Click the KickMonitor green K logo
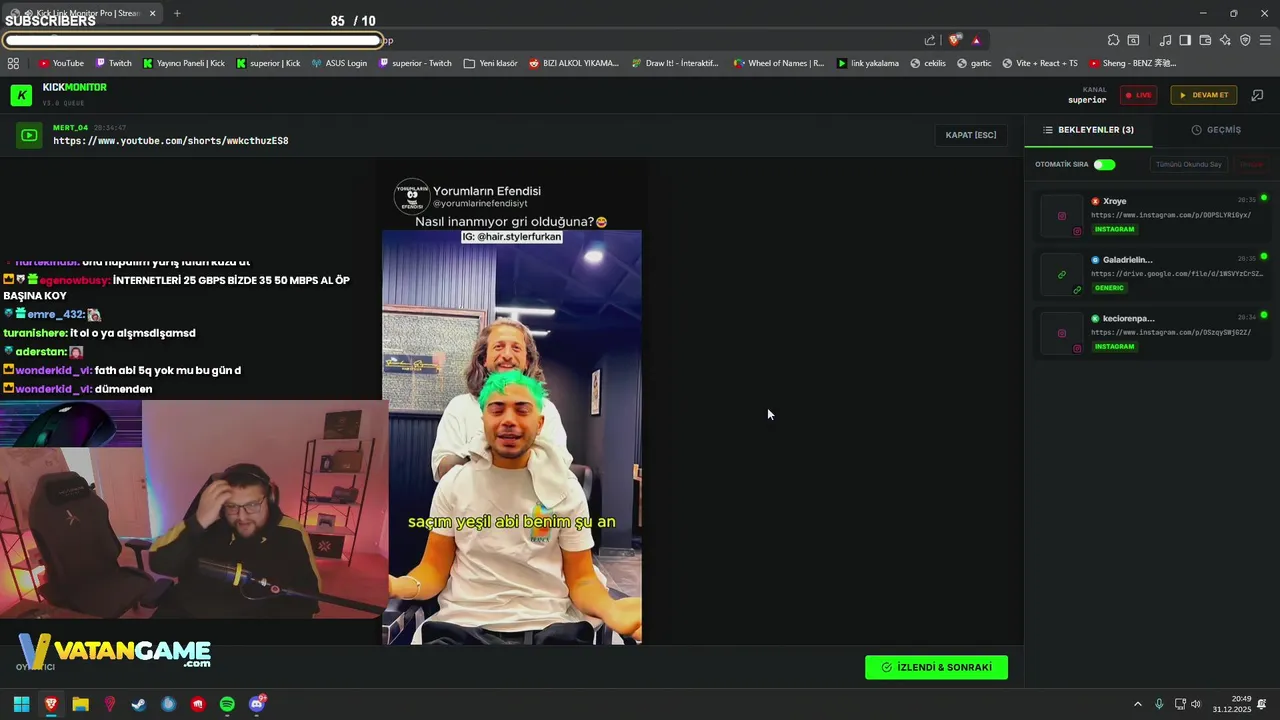1280x720 pixels. (21, 95)
